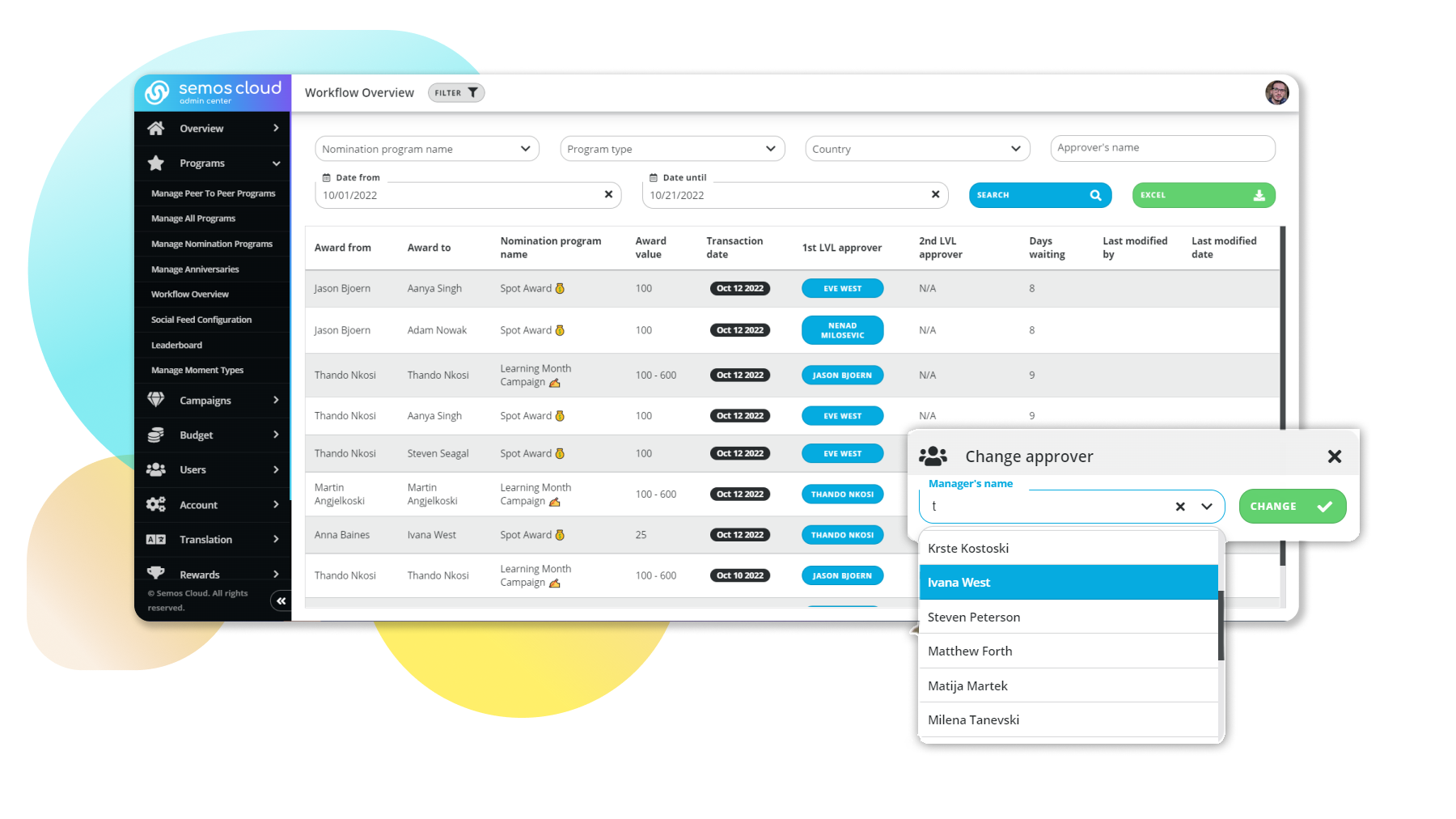Select Krste Kostoski from the list
This screenshot has height=819, width=1456.
pyautogui.click(x=1069, y=548)
